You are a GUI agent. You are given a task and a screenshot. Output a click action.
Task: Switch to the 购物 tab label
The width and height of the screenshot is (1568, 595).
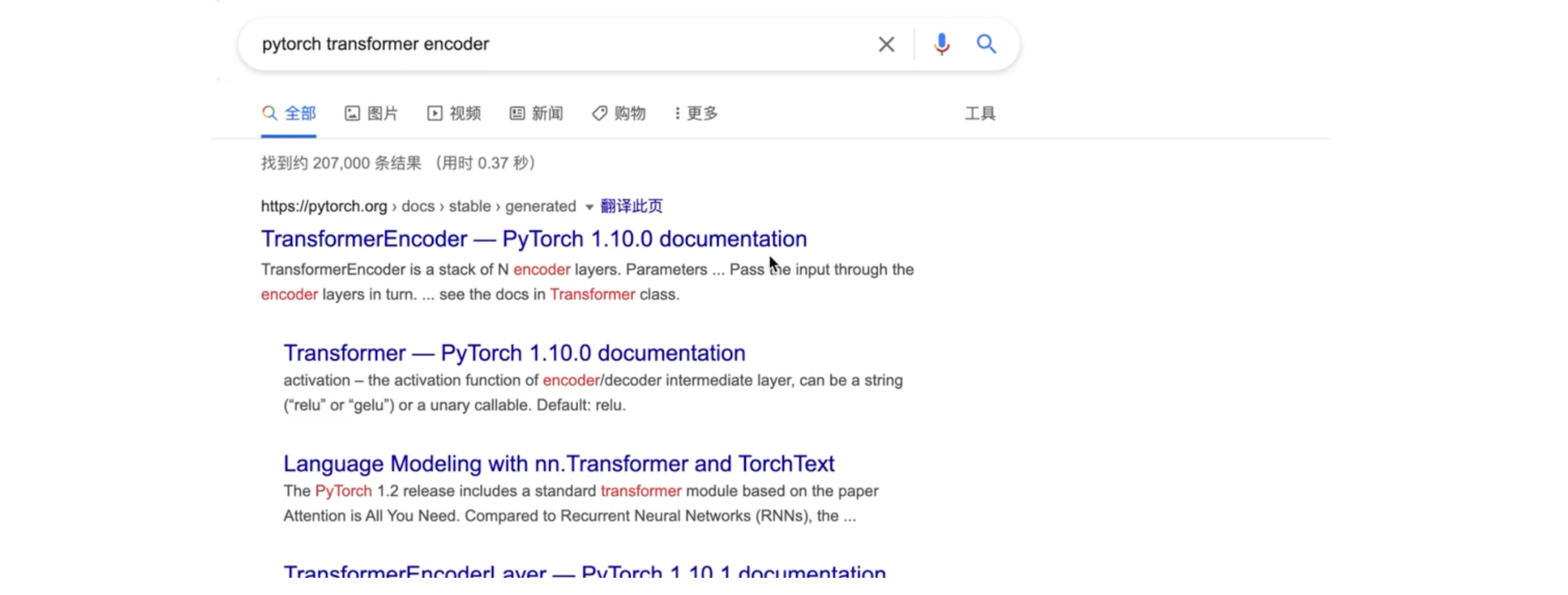pos(630,113)
